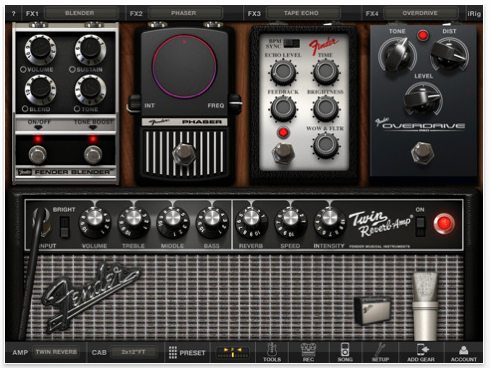The image size is (490, 368).
Task: Select the microphone in front of cabinet
Action: click(x=425, y=306)
